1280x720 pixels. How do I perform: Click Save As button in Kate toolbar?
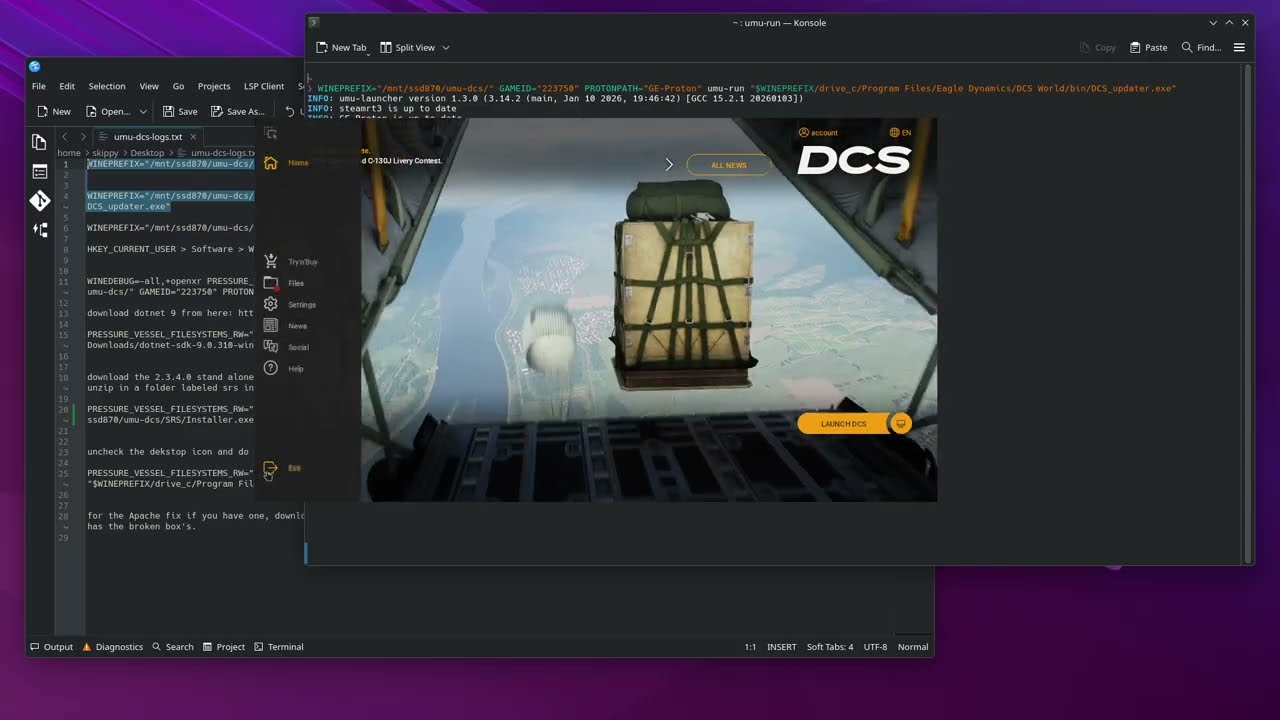tap(238, 111)
